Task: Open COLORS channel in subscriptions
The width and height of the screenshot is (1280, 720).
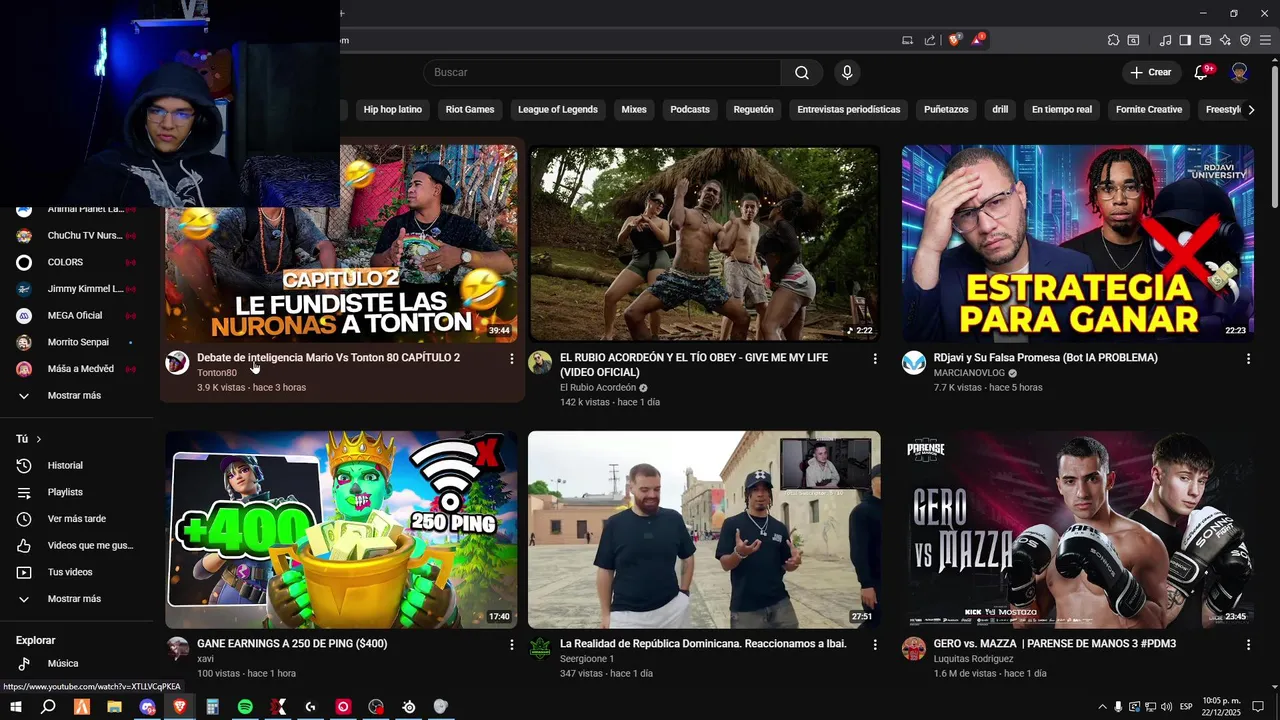Action: (76, 262)
